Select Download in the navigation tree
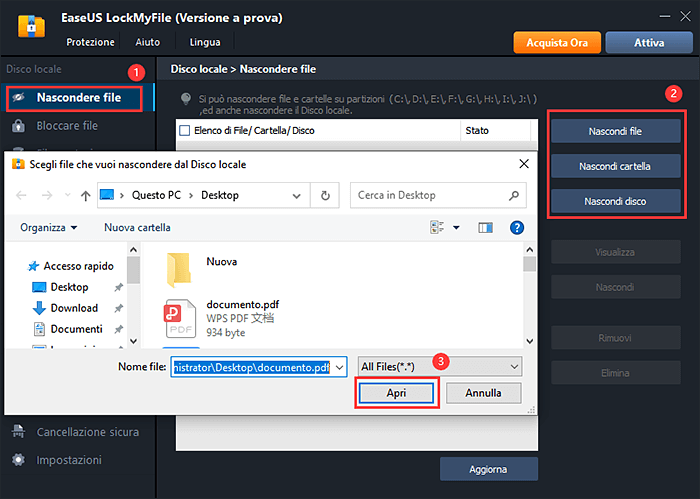The height and width of the screenshot is (499, 700). [x=66, y=308]
